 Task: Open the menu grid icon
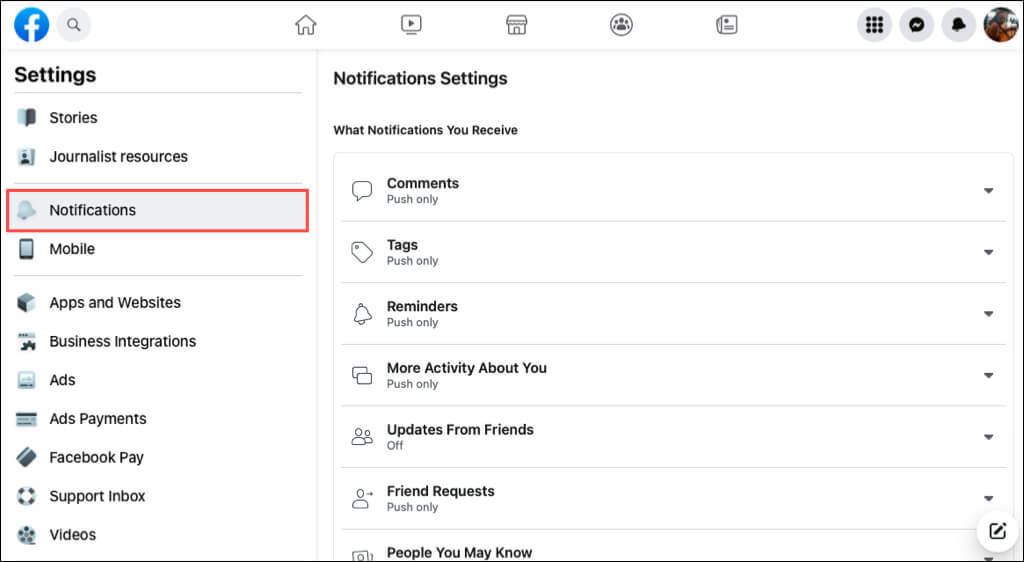point(874,25)
